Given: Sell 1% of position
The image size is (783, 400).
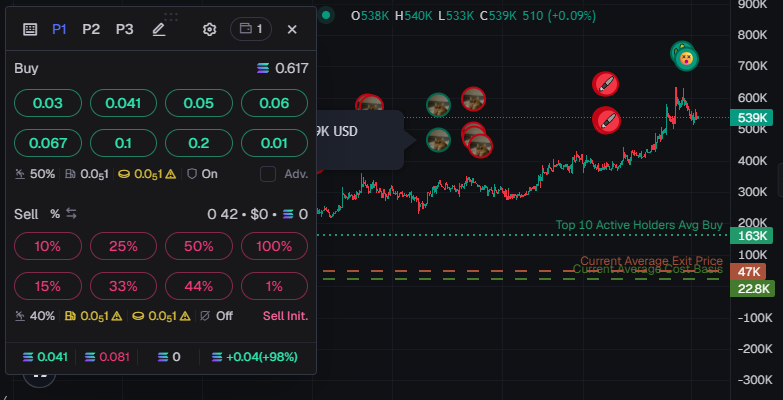Looking at the screenshot, I should [x=275, y=286].
